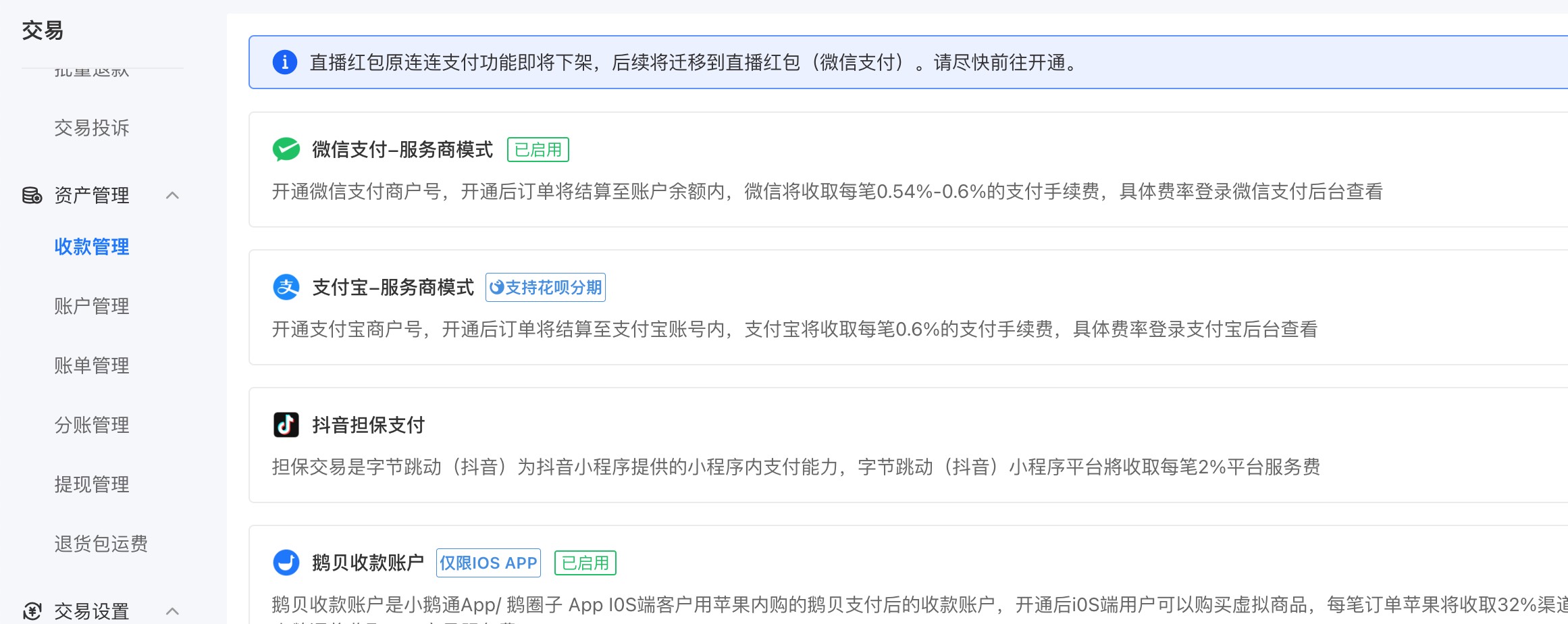Screen dimensions: 1568x624
Task: Click the 已启用 tag beside 微信支付
Action: pos(538,149)
